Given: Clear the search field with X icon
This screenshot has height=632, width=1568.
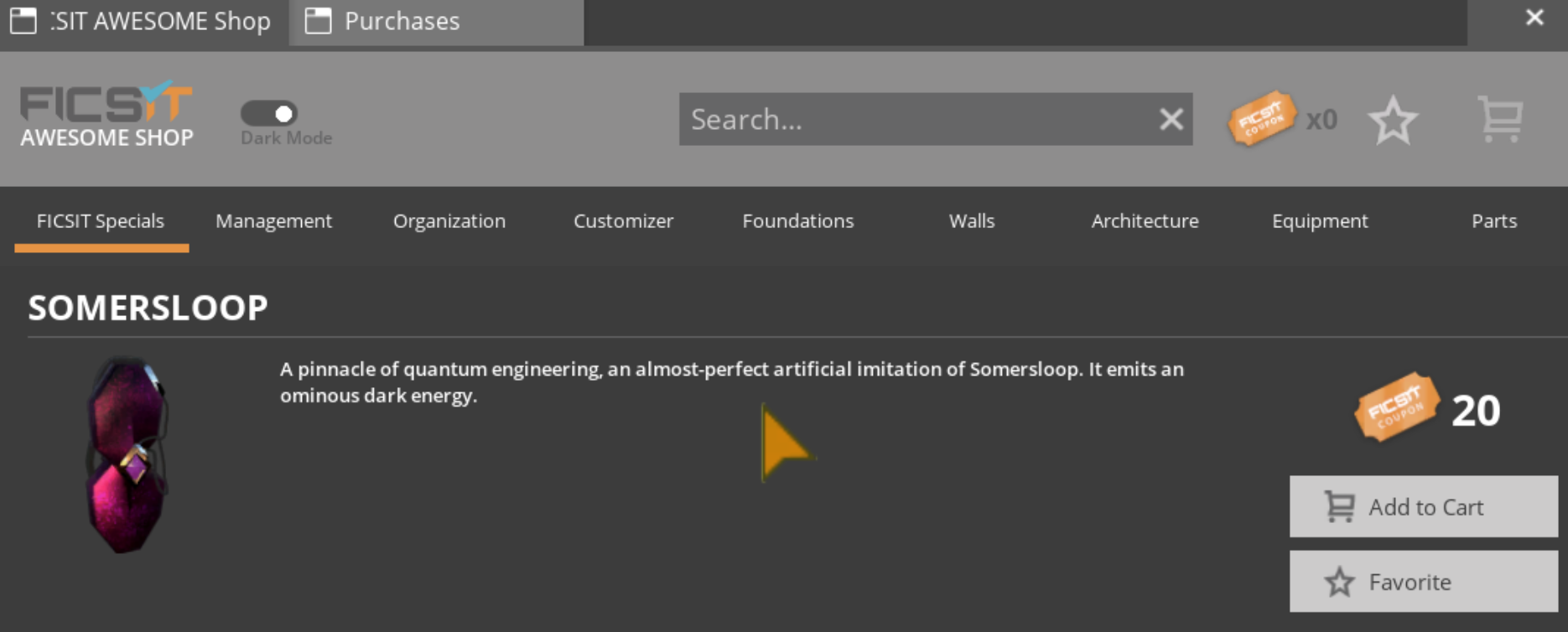Looking at the screenshot, I should click(x=1171, y=120).
